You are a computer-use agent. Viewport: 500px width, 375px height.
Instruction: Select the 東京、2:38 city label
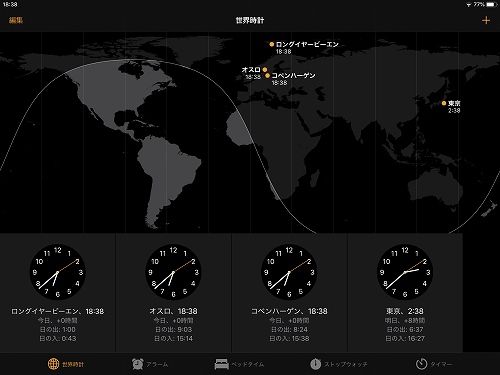[x=405, y=311]
